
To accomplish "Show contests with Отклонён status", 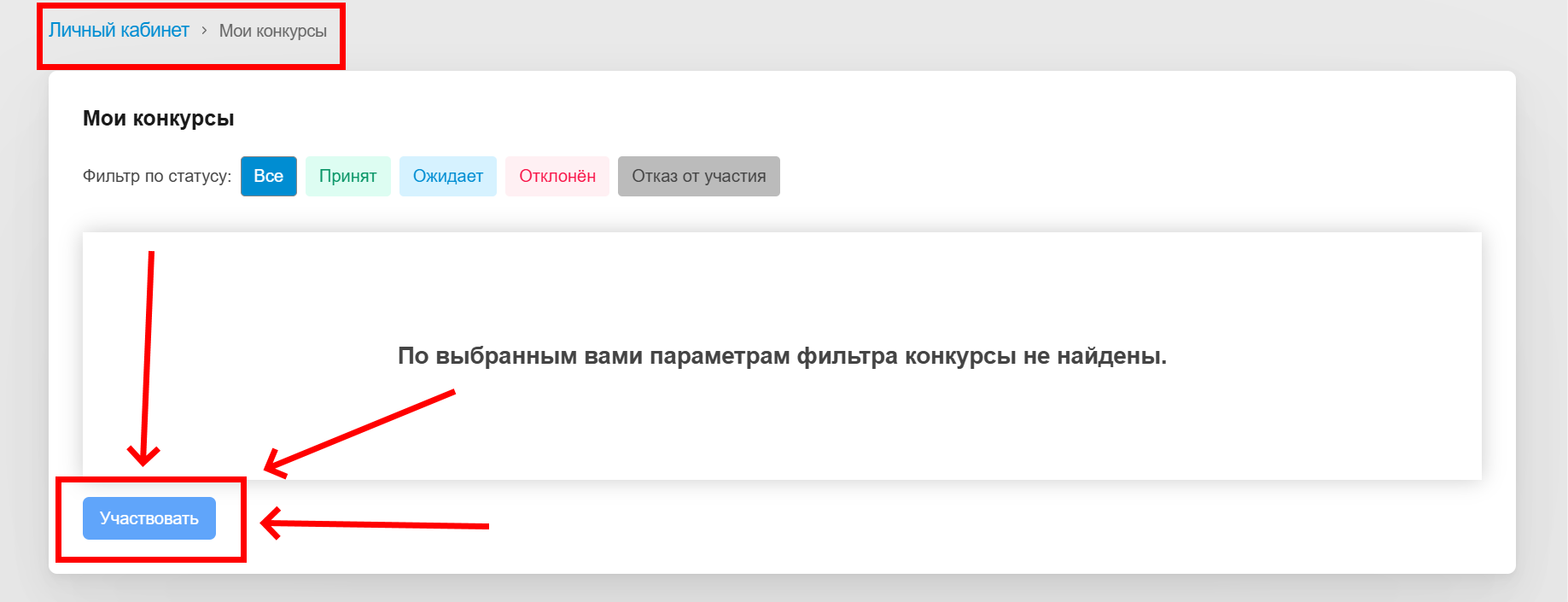I will [x=557, y=176].
